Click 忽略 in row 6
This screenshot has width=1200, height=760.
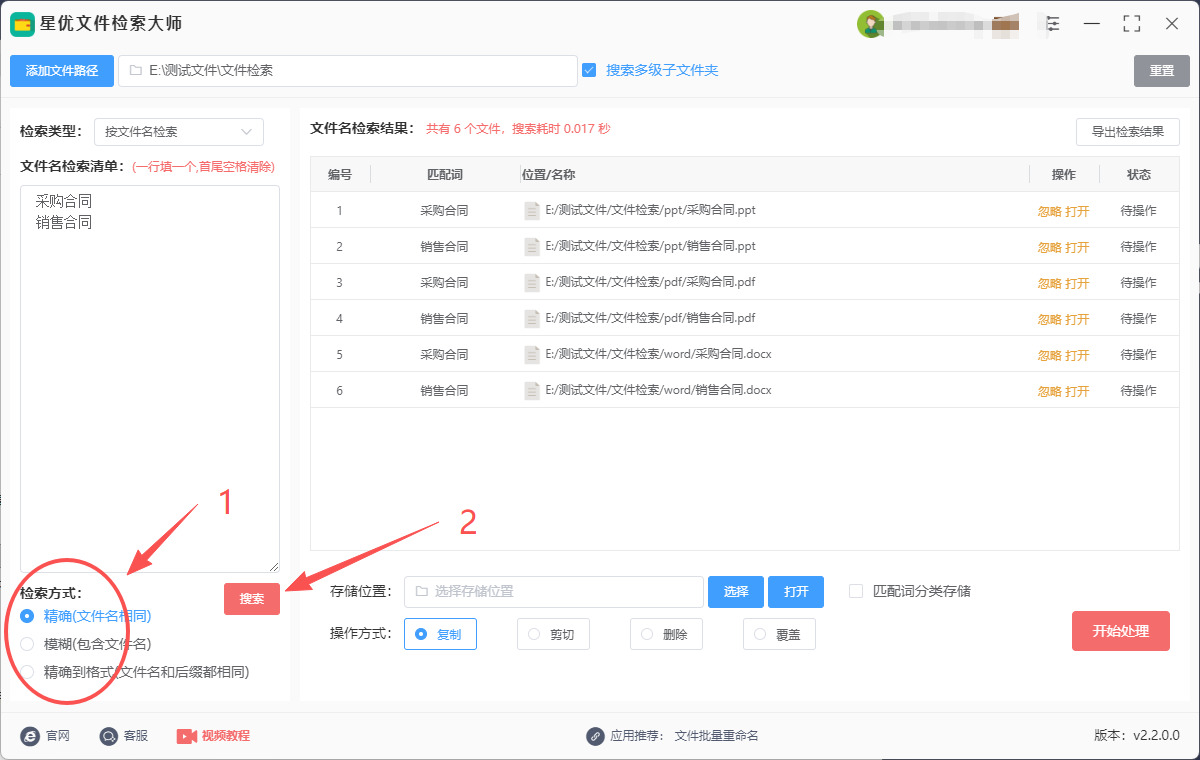pyautogui.click(x=1049, y=392)
